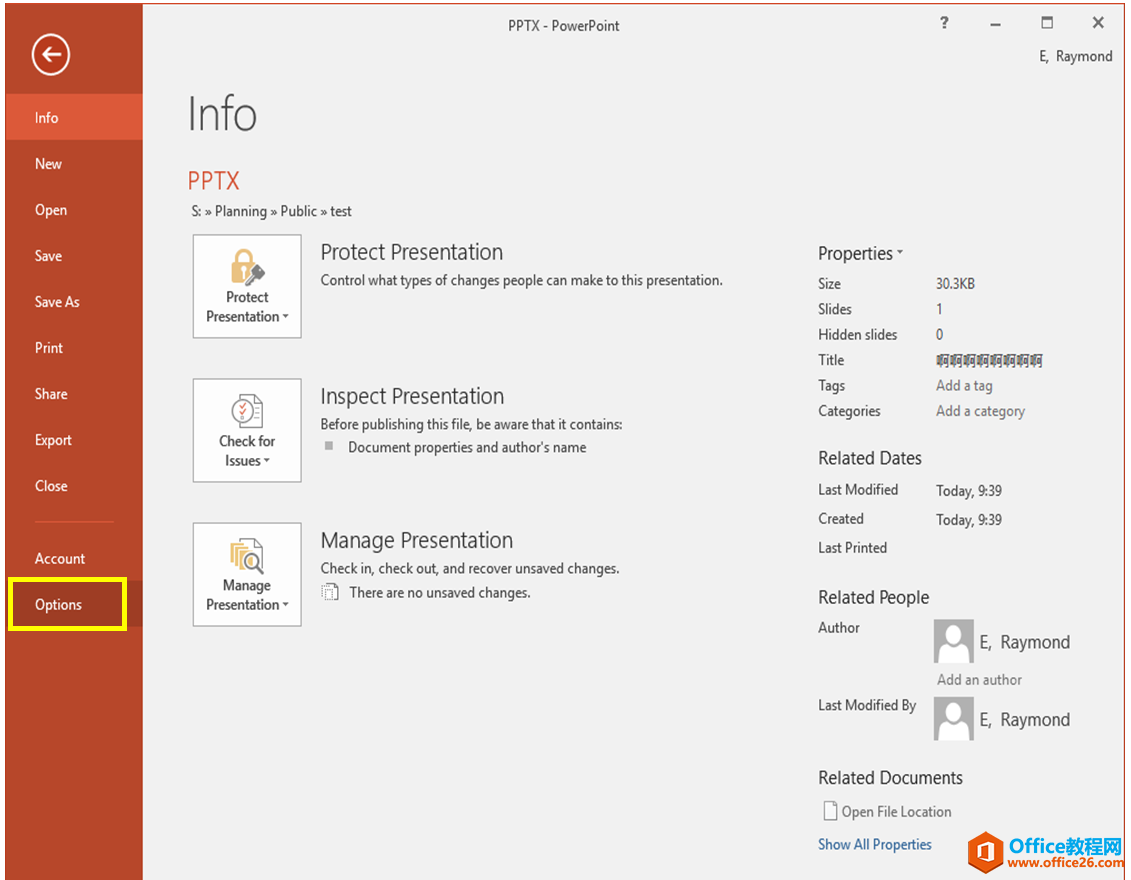
Task: Click the Protect Presentation lock icon
Action: (247, 267)
